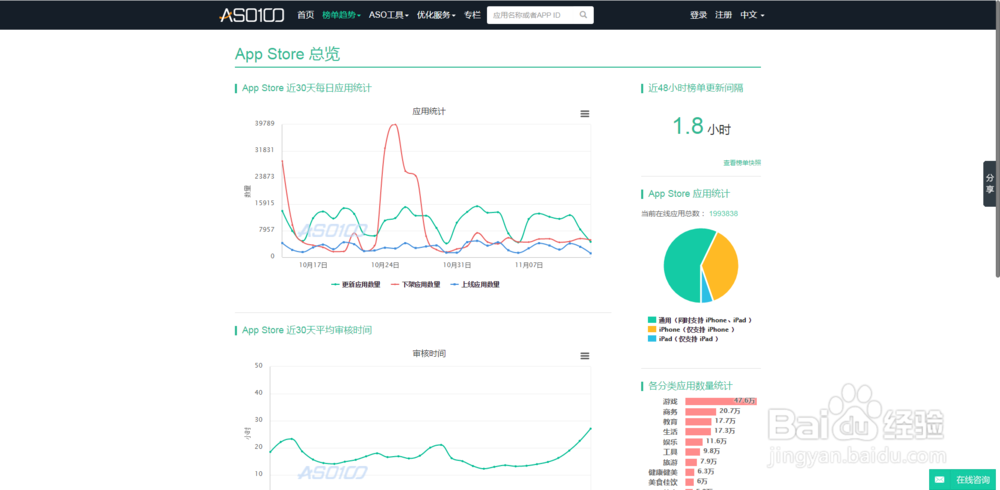The height and width of the screenshot is (490, 1000).
Task: Expand the ASO工具 dropdown menu
Action: click(x=388, y=15)
